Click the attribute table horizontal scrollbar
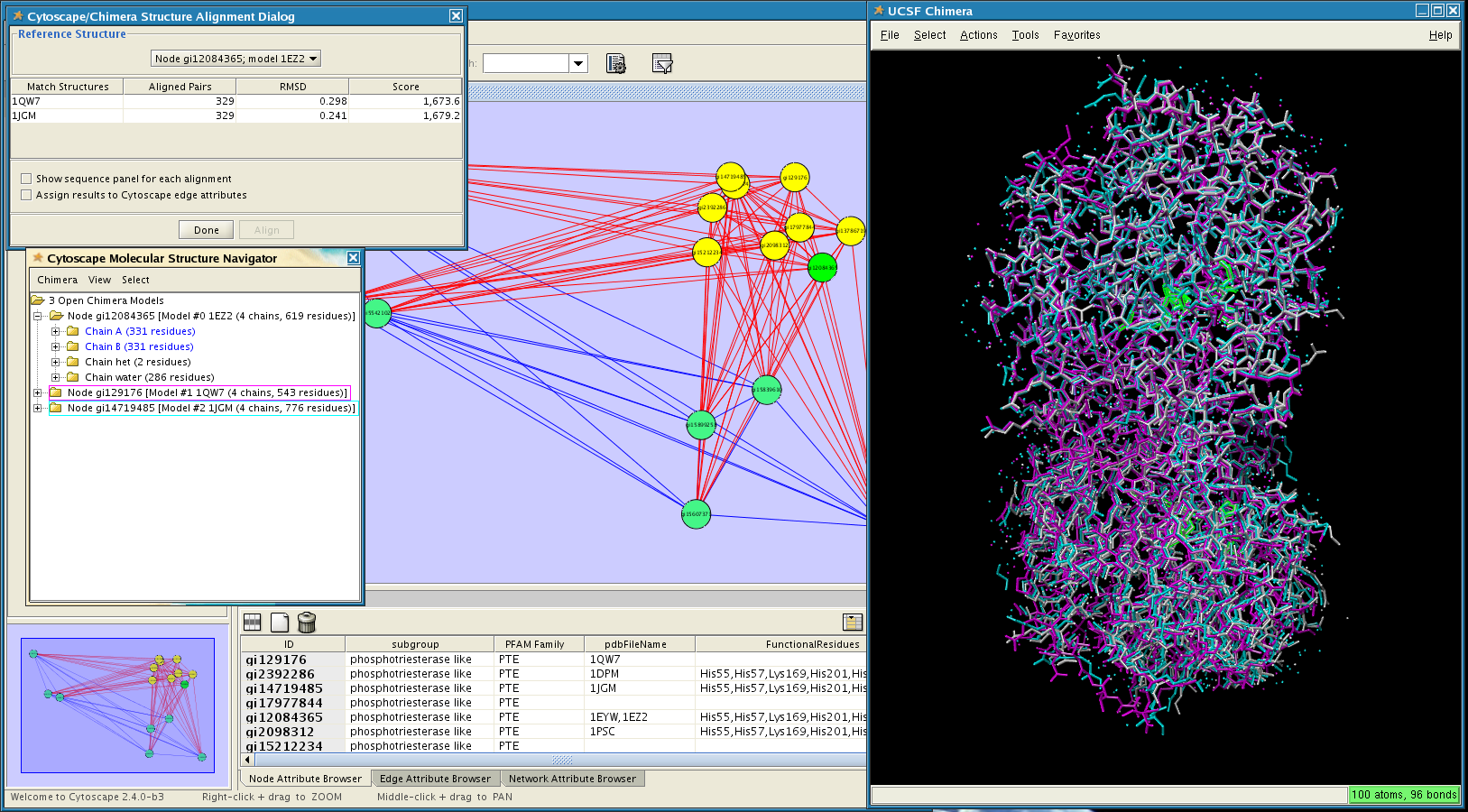 [561, 760]
